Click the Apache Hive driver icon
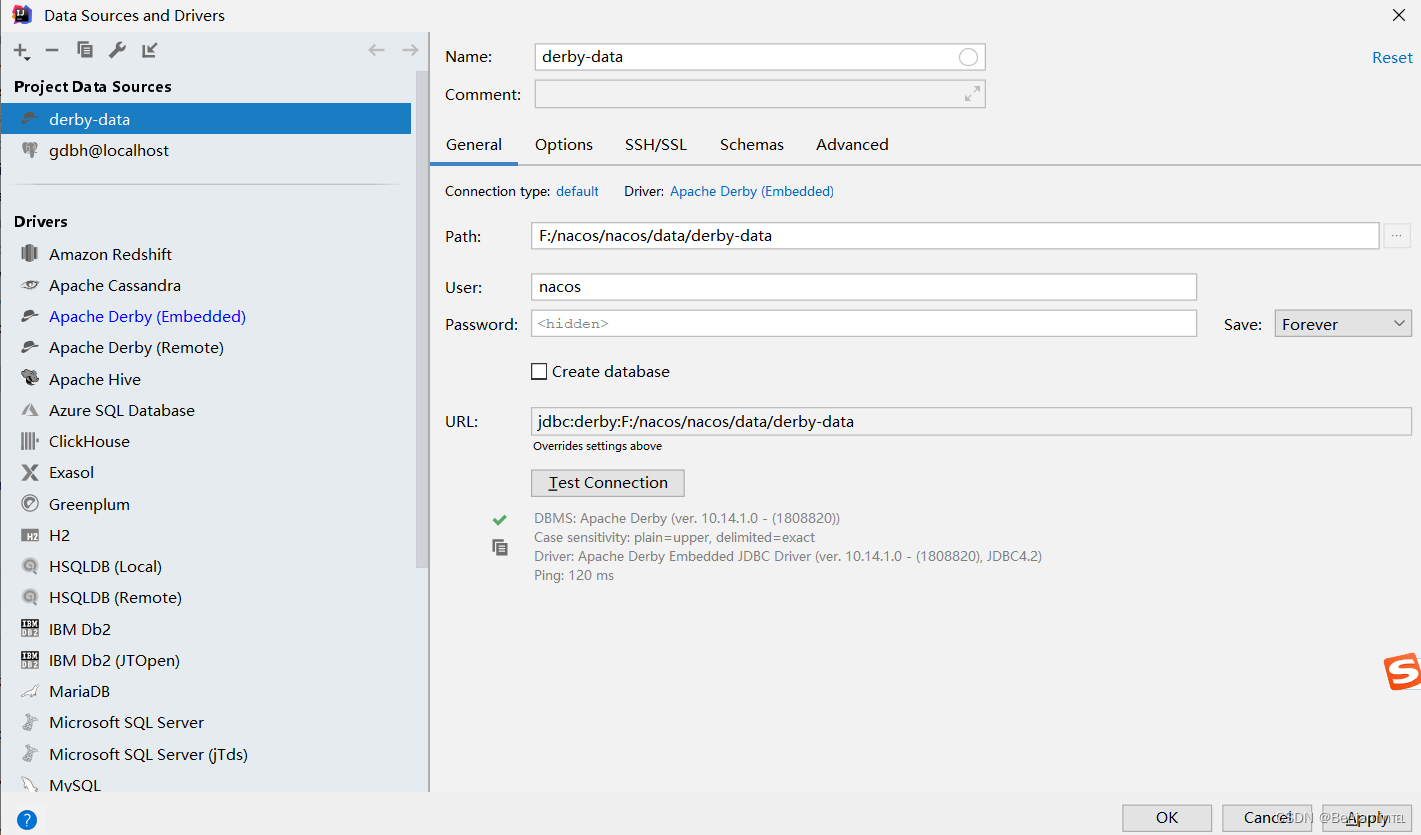 30,379
